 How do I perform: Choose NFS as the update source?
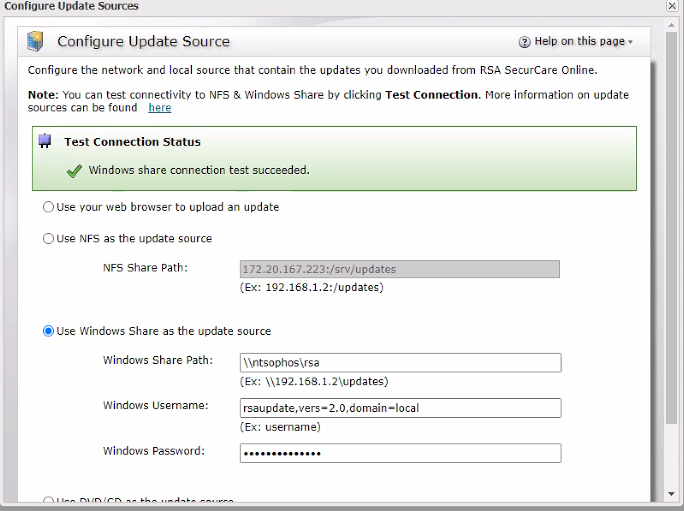tap(48, 239)
